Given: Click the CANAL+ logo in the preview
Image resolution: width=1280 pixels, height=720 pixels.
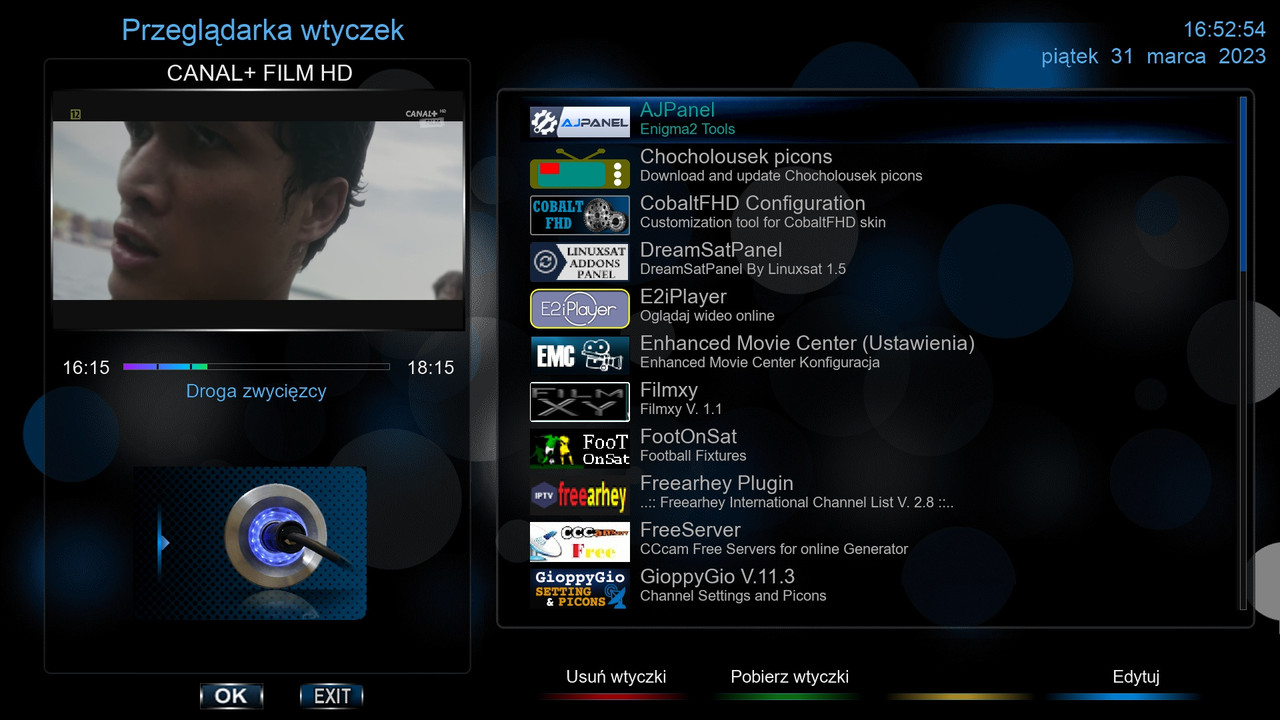Looking at the screenshot, I should click(x=425, y=114).
